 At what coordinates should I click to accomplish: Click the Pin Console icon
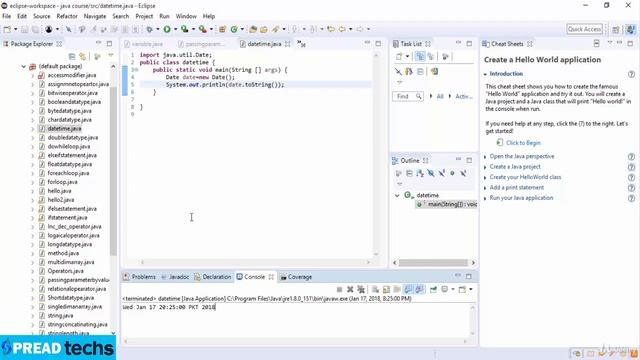pos(433,289)
